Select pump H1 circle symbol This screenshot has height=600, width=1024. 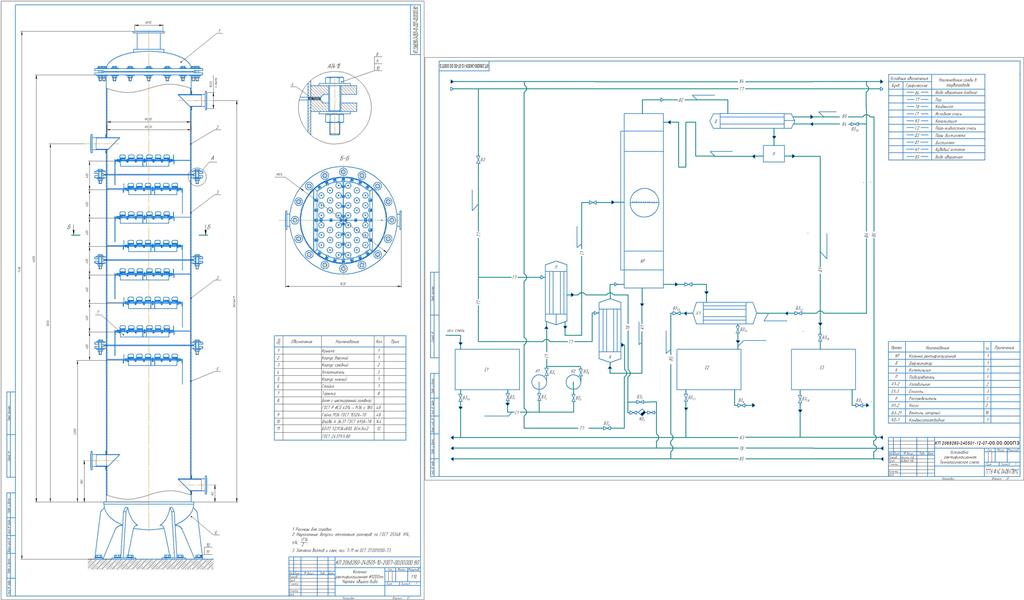[540, 381]
